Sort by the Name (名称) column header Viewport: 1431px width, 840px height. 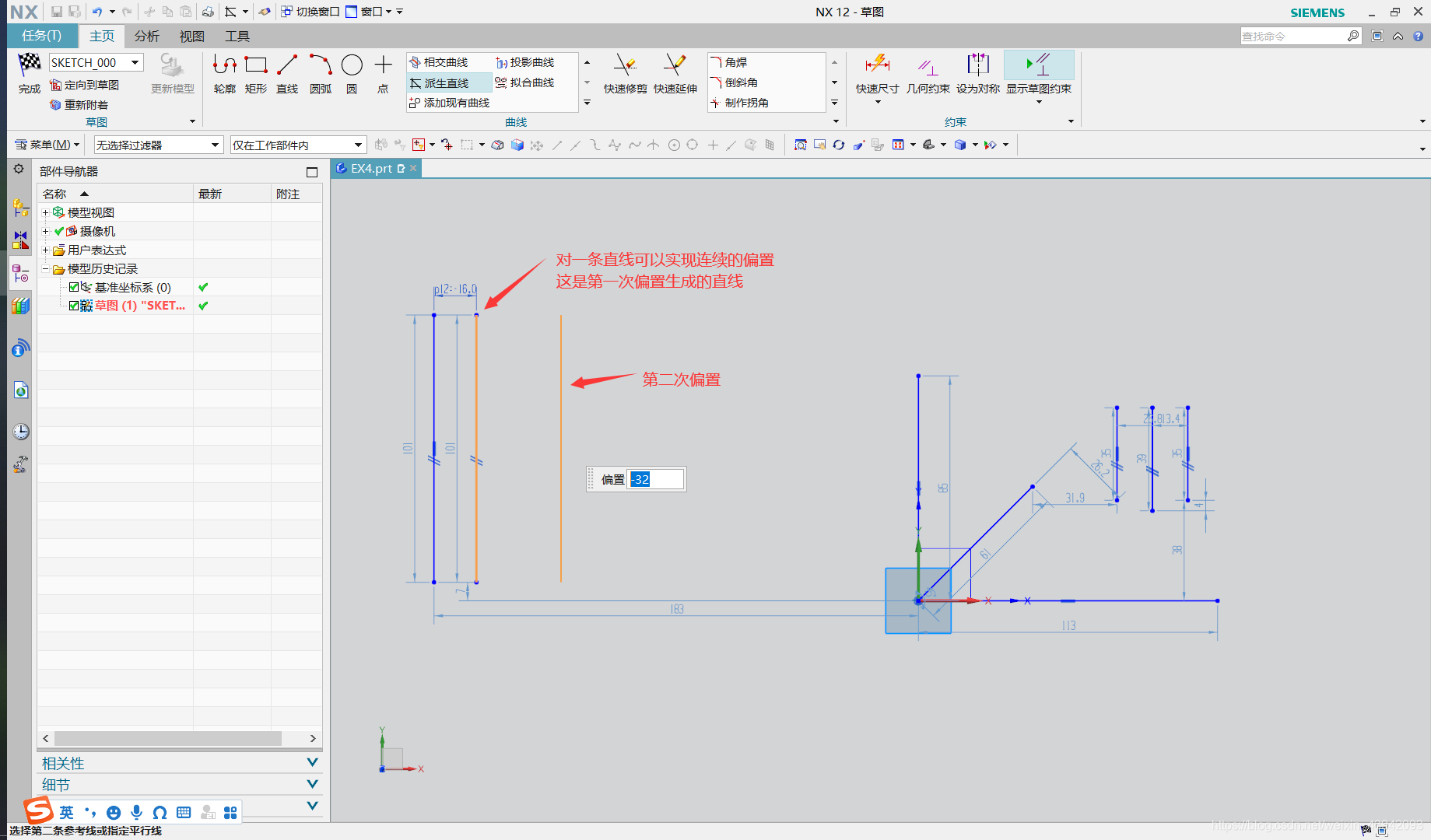pyautogui.click(x=115, y=194)
